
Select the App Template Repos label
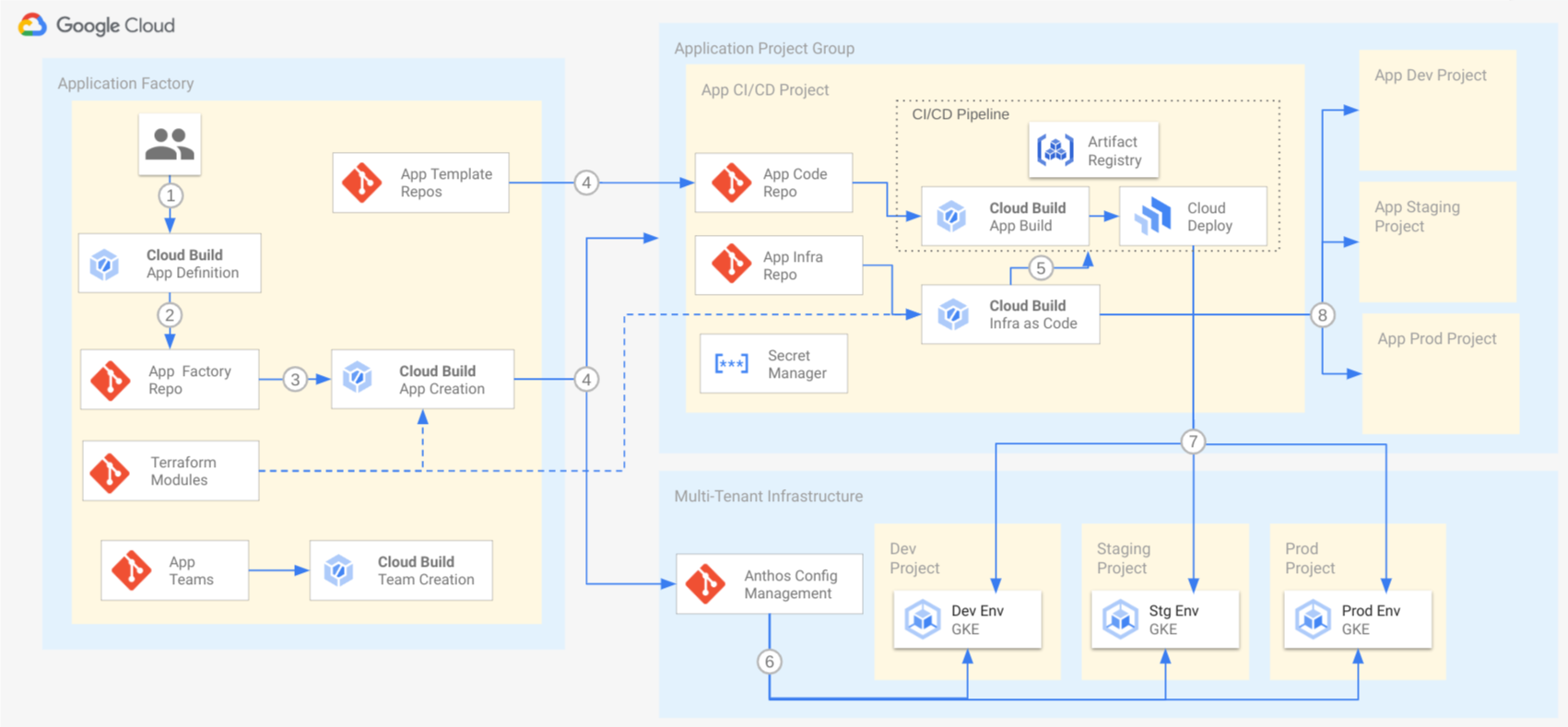click(446, 182)
